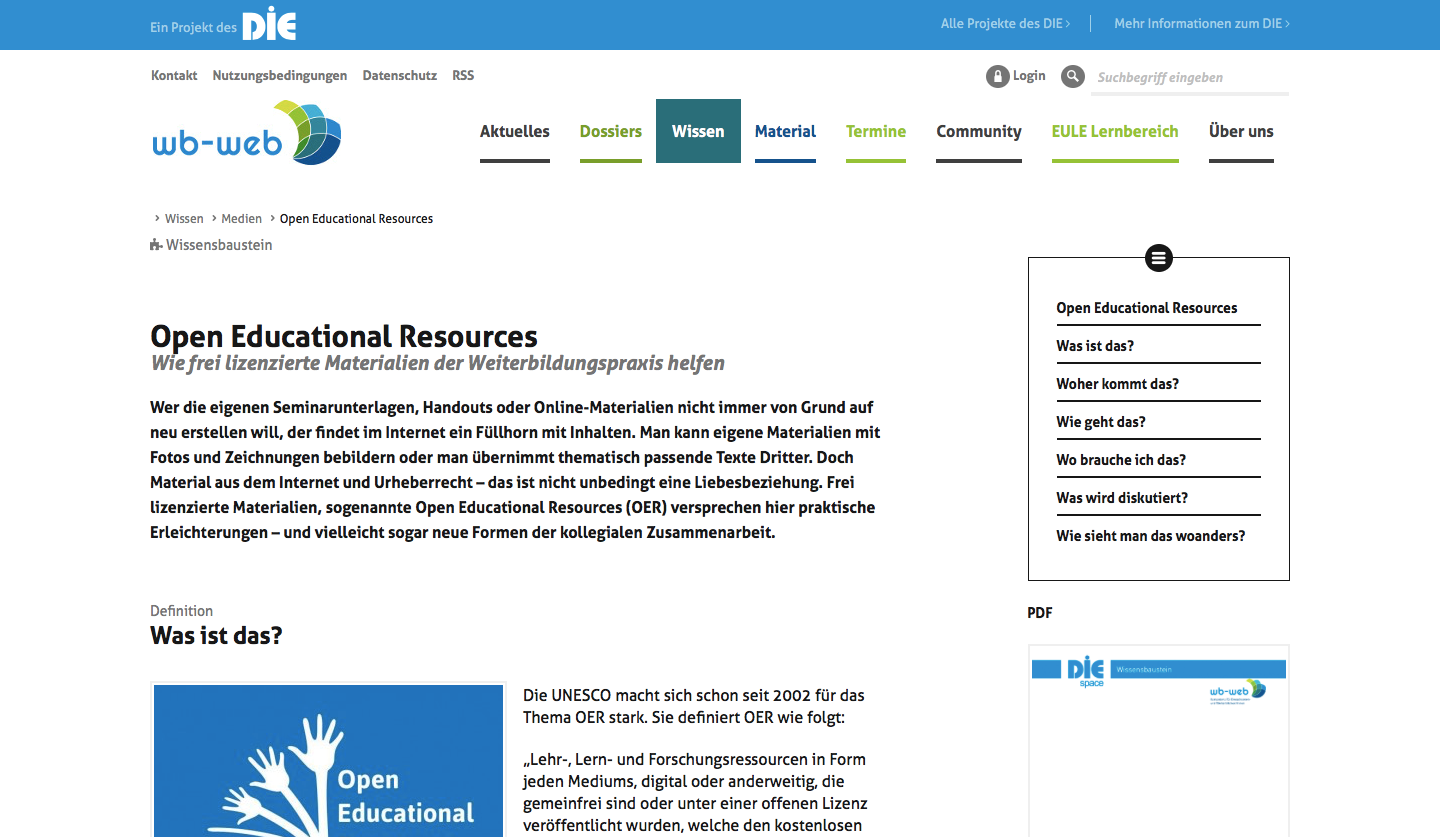Image resolution: width=1440 pixels, height=837 pixels.
Task: Jump to 'Woher kommt das?' section
Action: tap(1117, 384)
